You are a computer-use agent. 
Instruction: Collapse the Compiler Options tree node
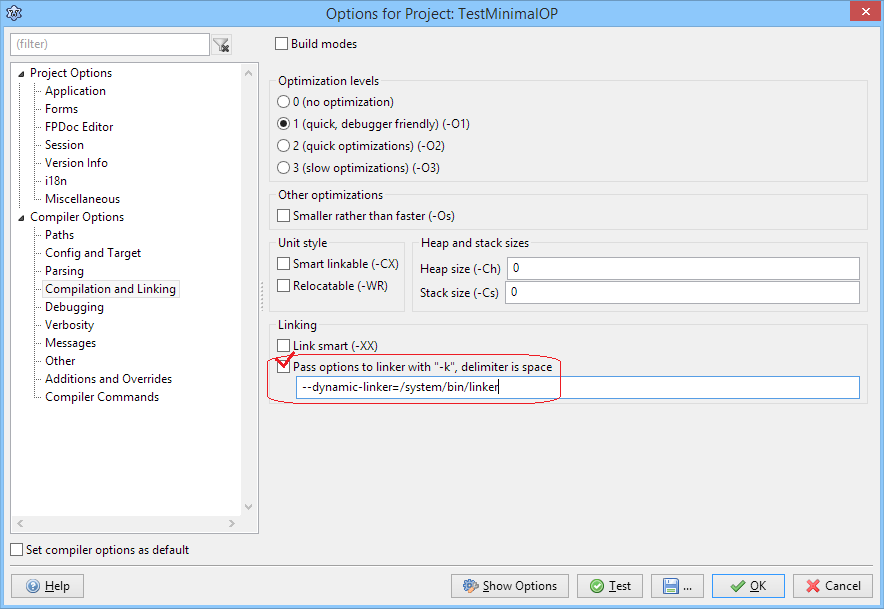tap(21, 217)
